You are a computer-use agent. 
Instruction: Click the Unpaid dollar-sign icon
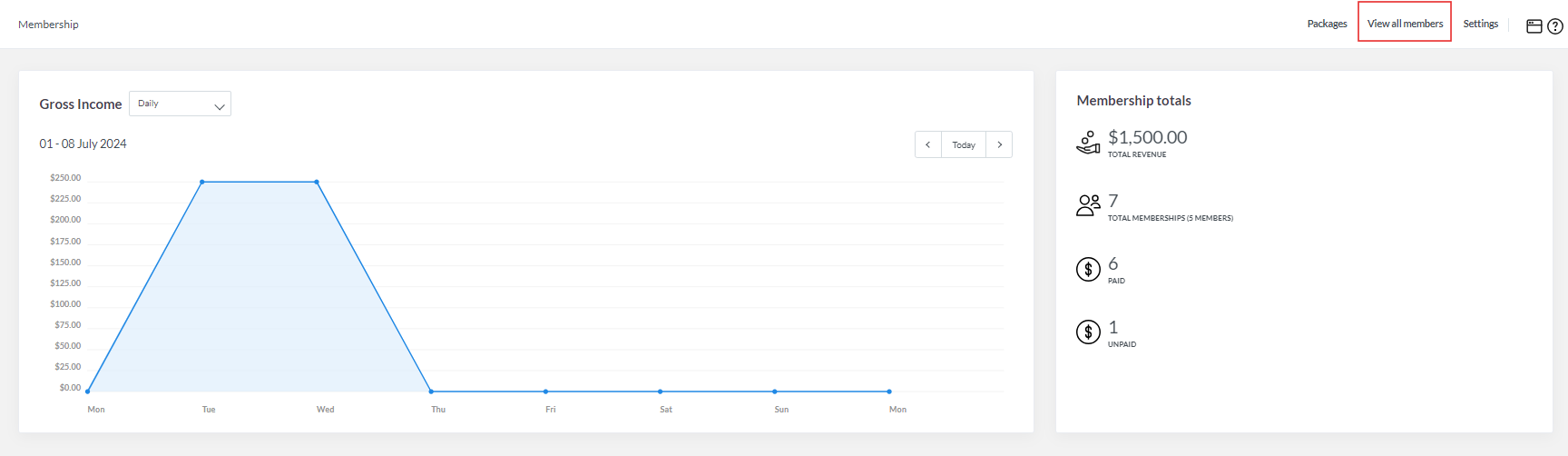click(x=1088, y=332)
